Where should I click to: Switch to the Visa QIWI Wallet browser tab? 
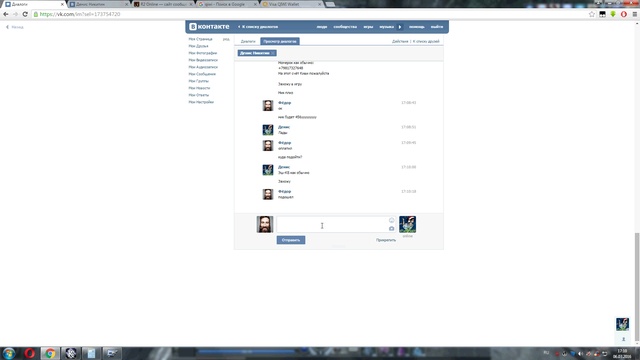point(291,4)
